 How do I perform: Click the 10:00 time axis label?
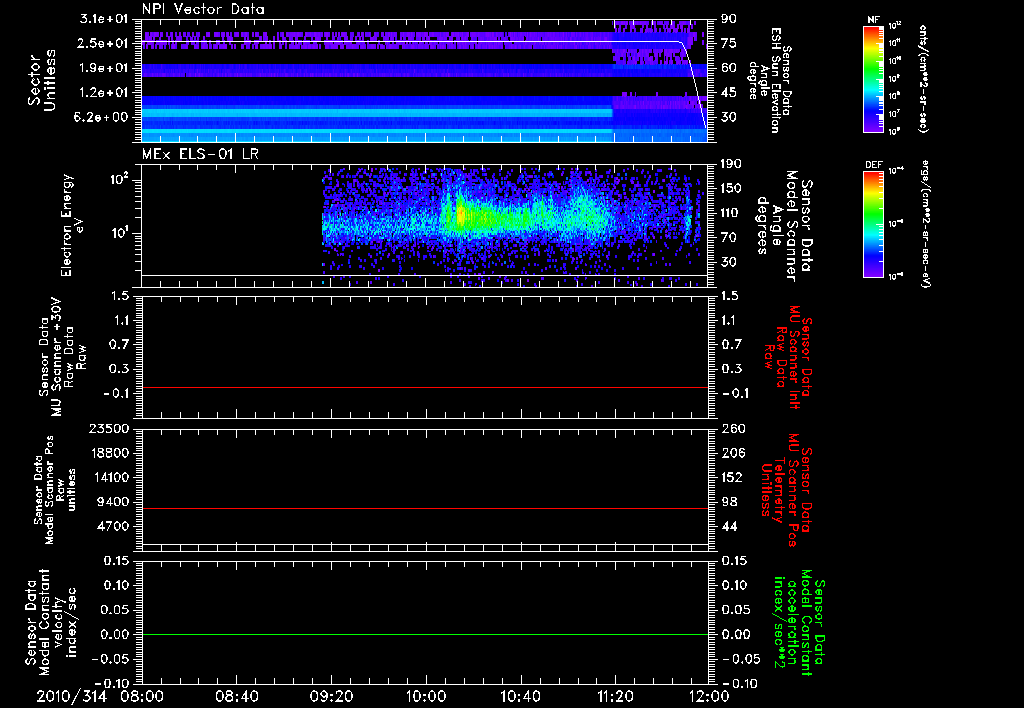426,696
